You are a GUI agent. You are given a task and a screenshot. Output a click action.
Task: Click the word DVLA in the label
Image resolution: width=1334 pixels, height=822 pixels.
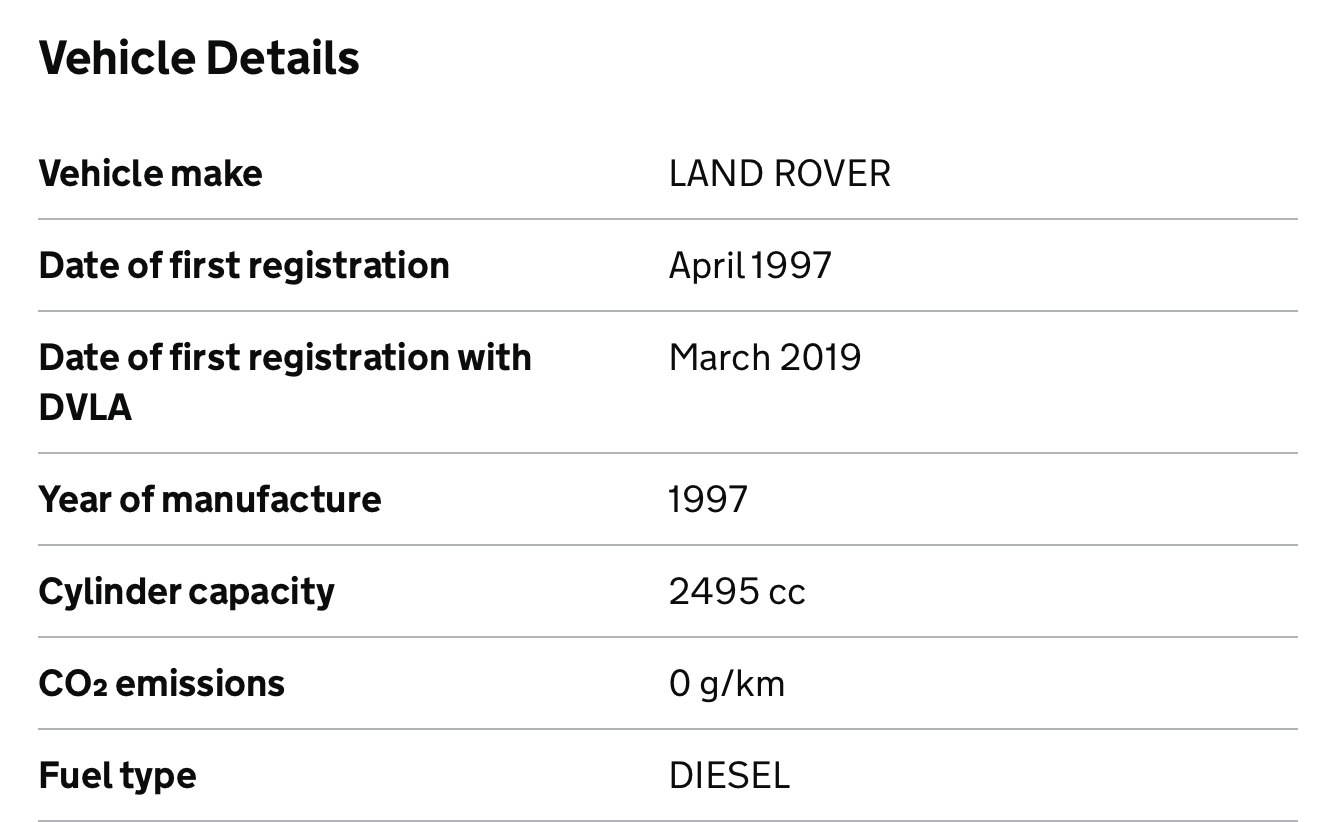85,408
